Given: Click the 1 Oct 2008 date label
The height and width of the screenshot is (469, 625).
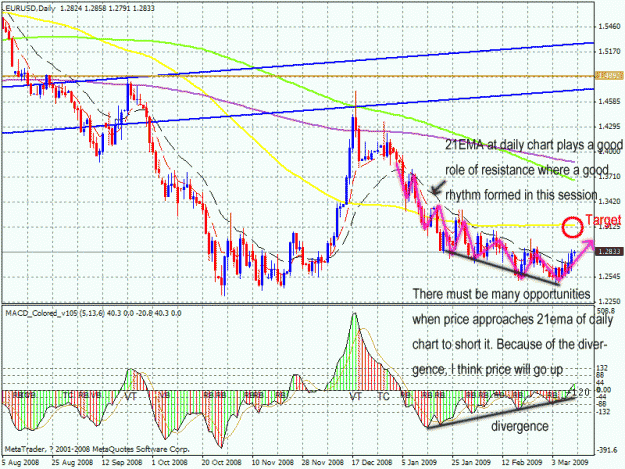Looking at the screenshot, I should 170,462.
